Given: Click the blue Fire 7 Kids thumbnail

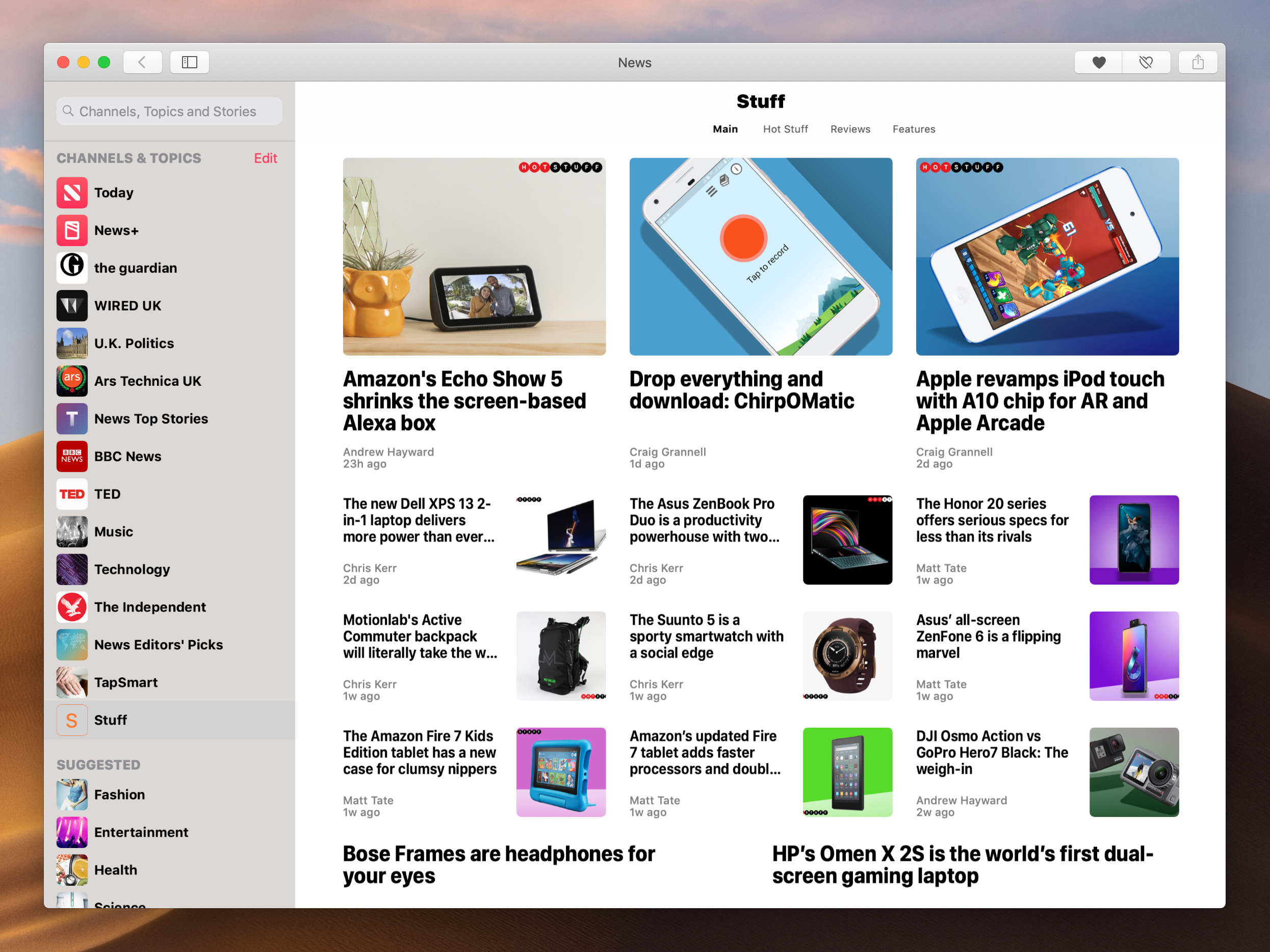Looking at the screenshot, I should 561,773.
